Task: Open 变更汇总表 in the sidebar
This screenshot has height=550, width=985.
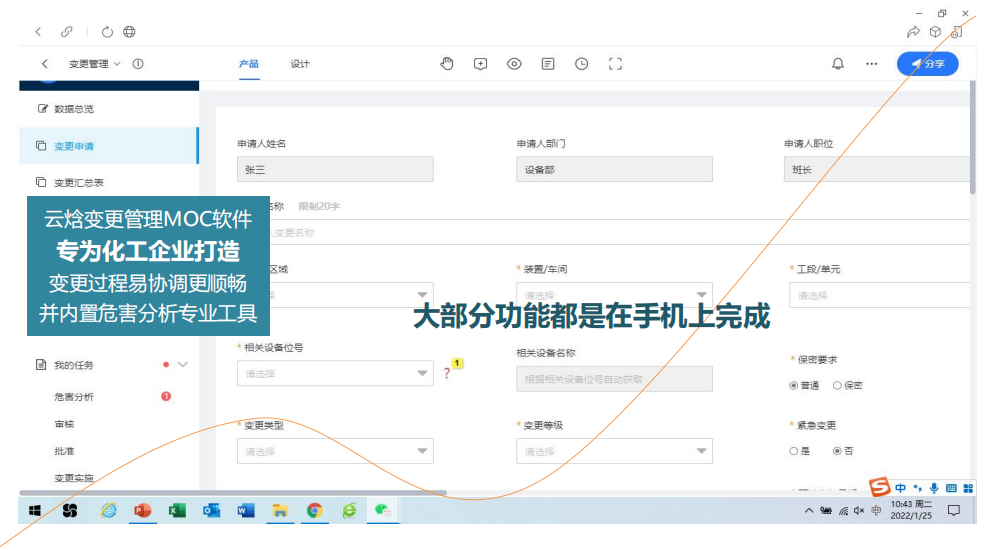Action: [x=79, y=183]
